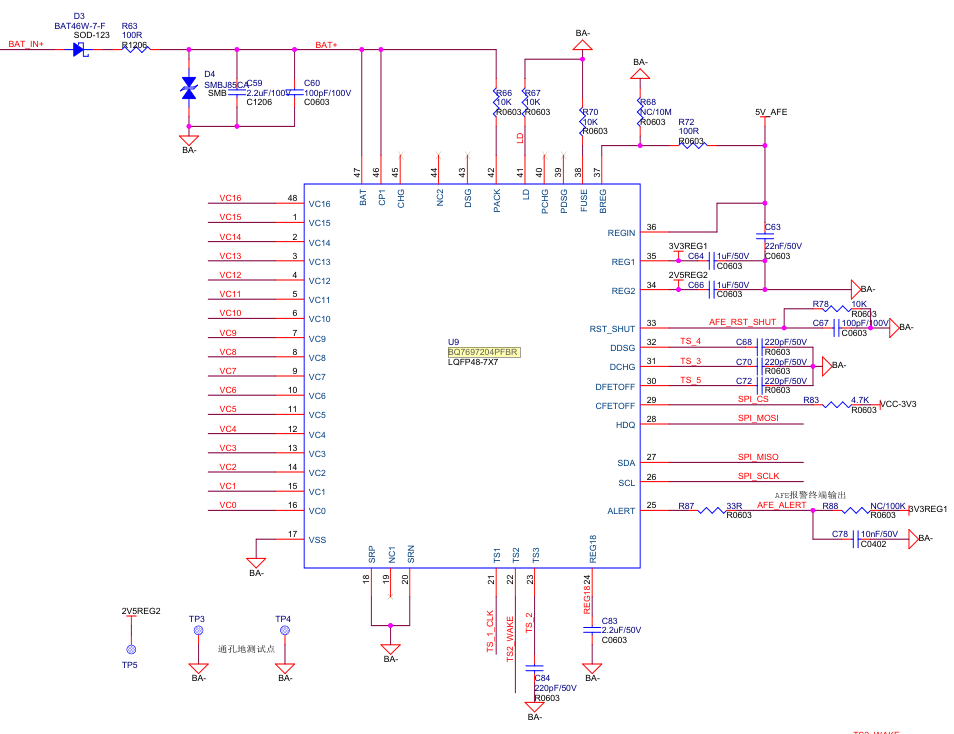The width and height of the screenshot is (954, 734).
Task: Click capacitor C72 on TS_5 line
Action: tap(760, 386)
